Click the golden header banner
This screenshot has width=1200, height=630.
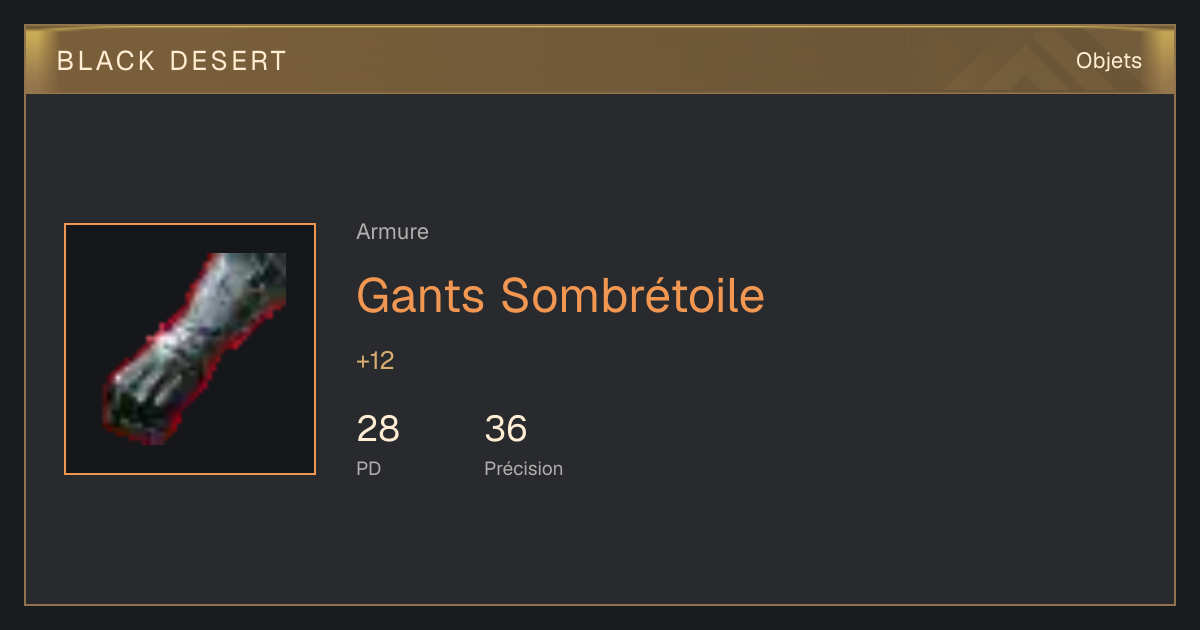point(600,60)
